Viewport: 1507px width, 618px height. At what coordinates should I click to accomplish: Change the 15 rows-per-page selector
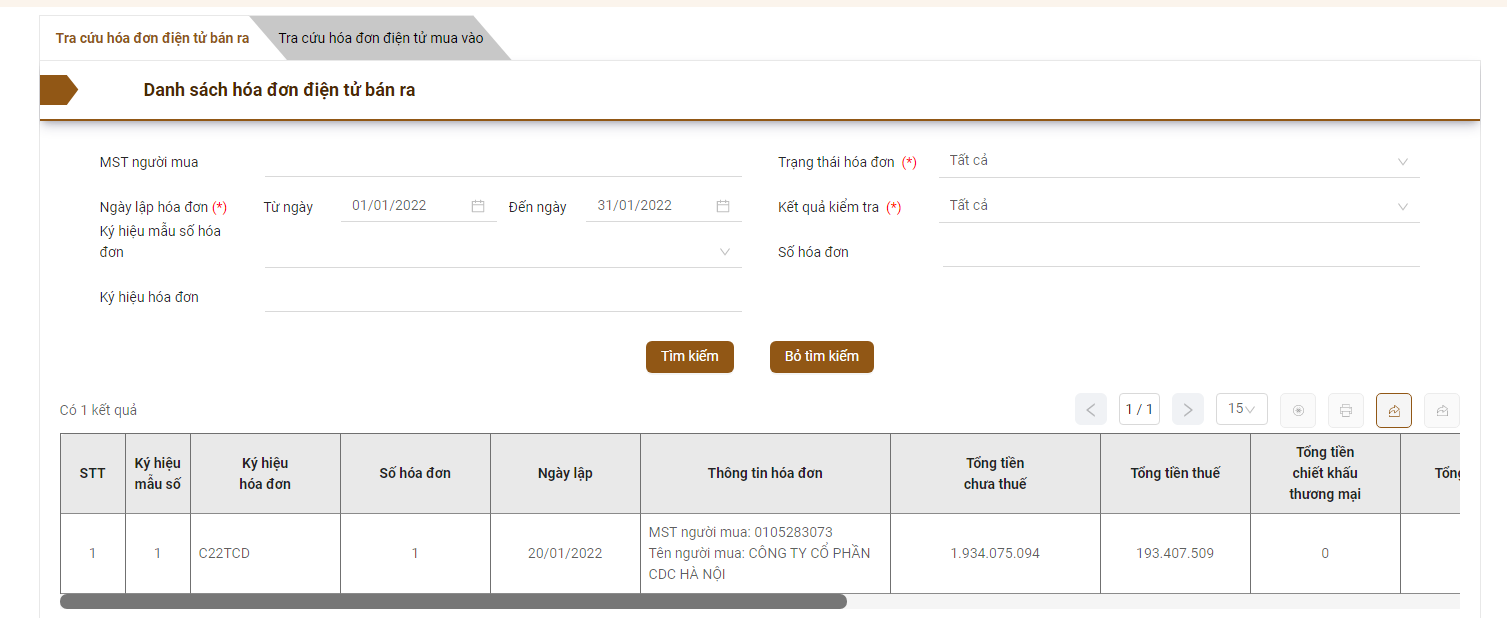pos(1241,409)
